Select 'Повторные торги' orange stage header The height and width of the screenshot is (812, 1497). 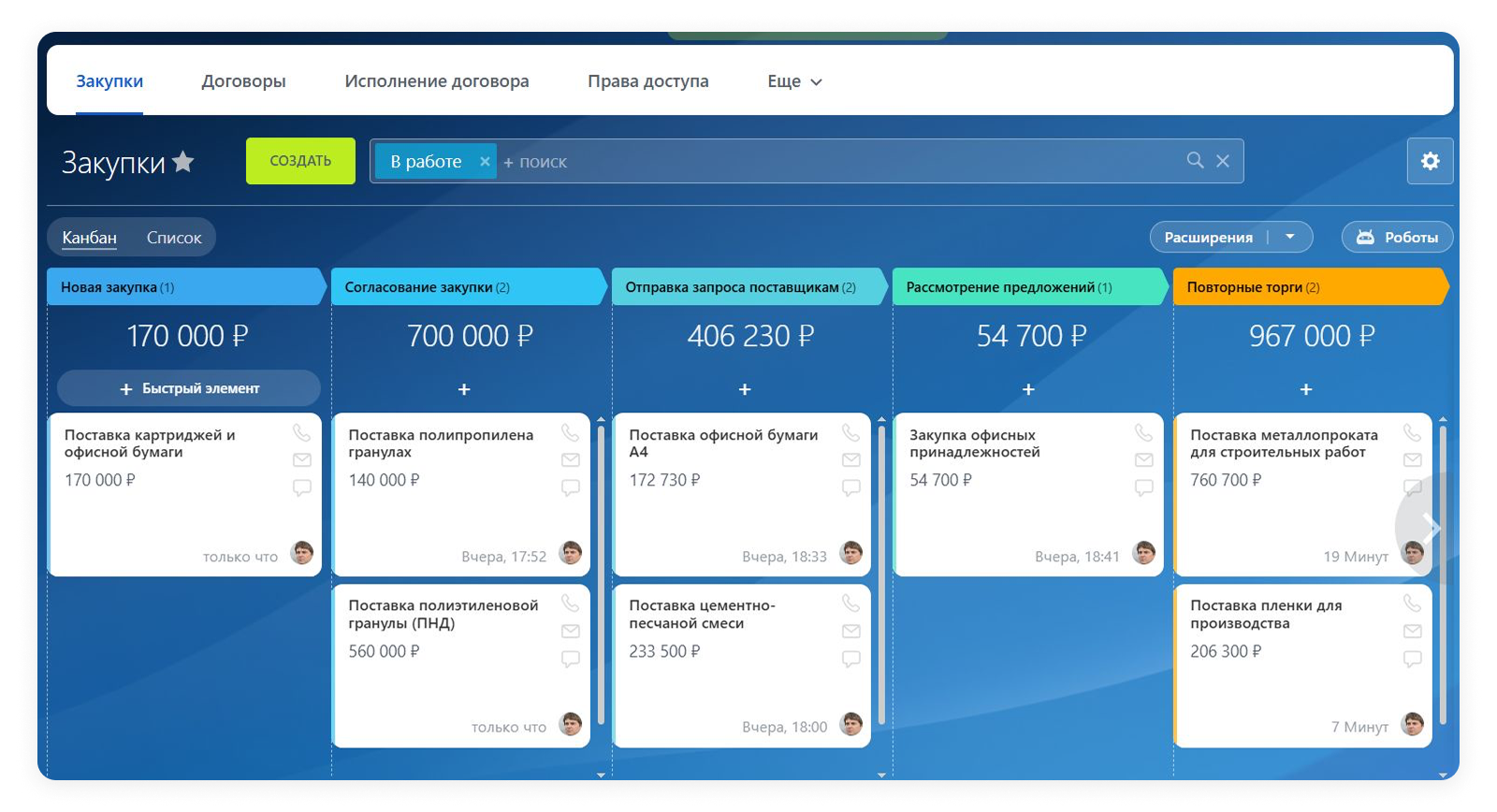1310,287
